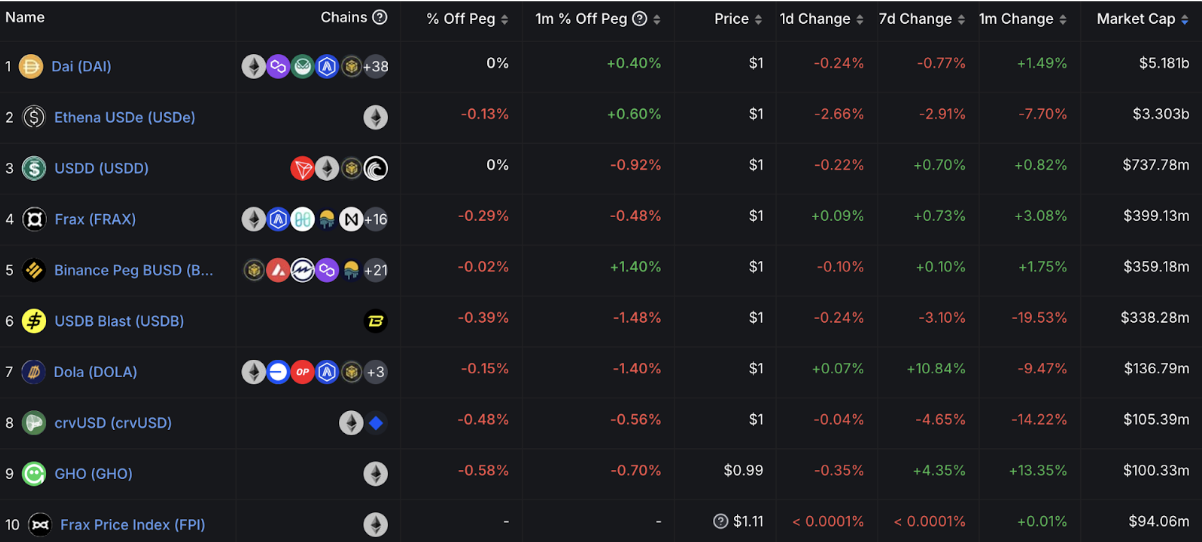1202x542 pixels.
Task: Click the question mark icon next to $1.11
Action: 720,522
